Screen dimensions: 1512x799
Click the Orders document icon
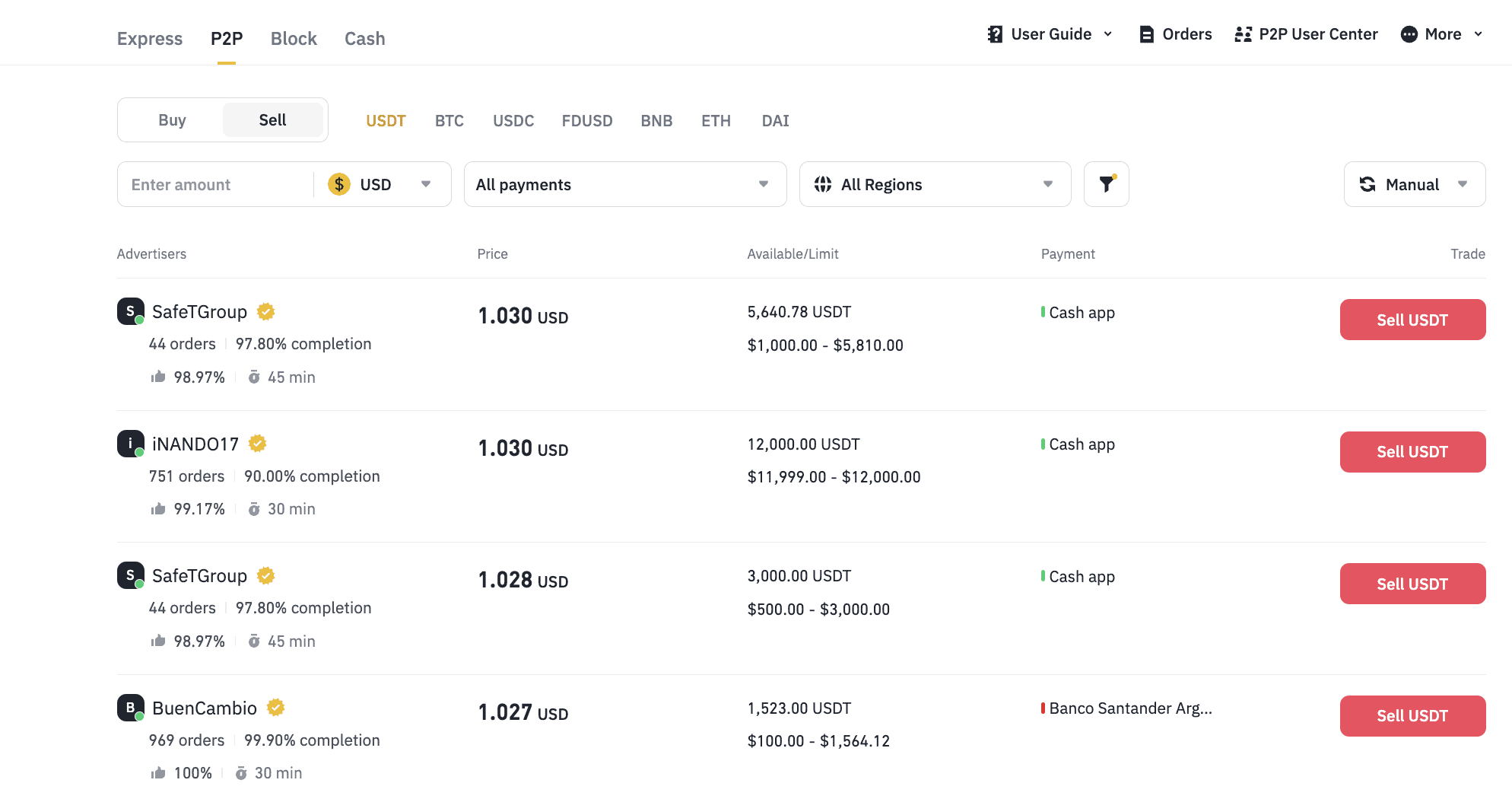pos(1146,34)
